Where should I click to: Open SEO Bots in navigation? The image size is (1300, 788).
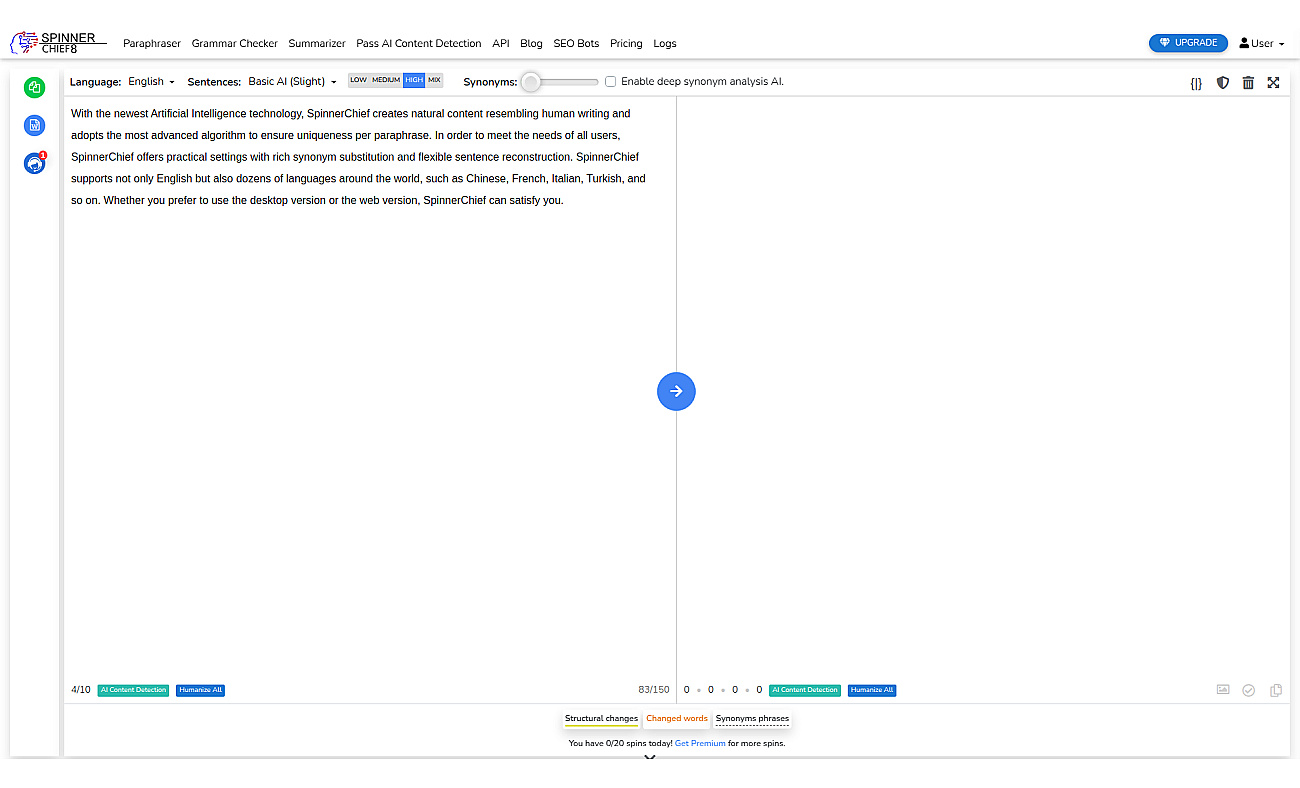(576, 43)
